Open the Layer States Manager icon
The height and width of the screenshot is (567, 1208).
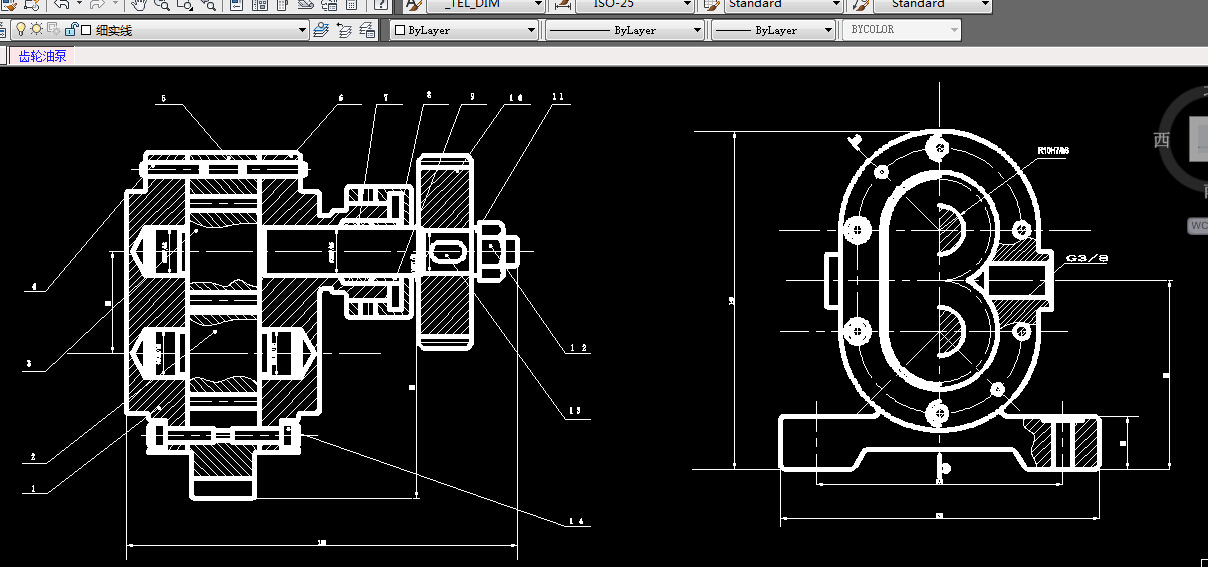coord(367,30)
